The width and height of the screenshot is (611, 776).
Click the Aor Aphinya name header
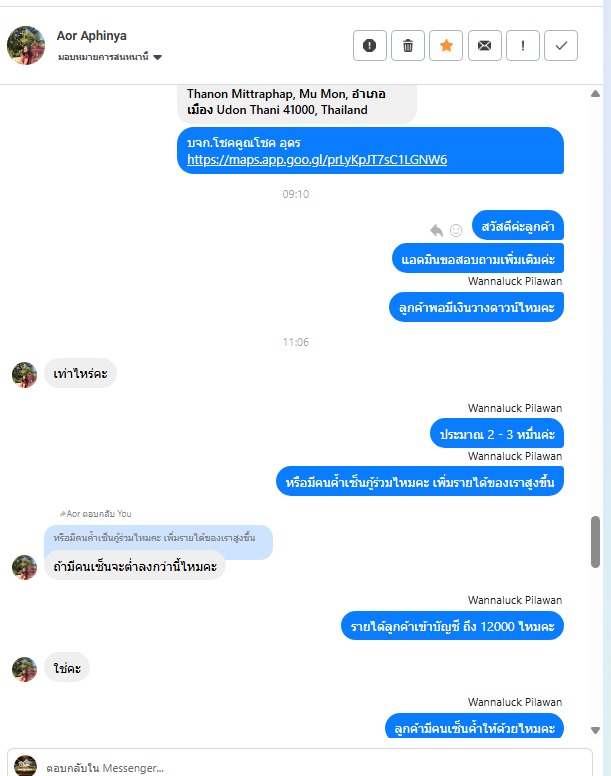(x=92, y=36)
